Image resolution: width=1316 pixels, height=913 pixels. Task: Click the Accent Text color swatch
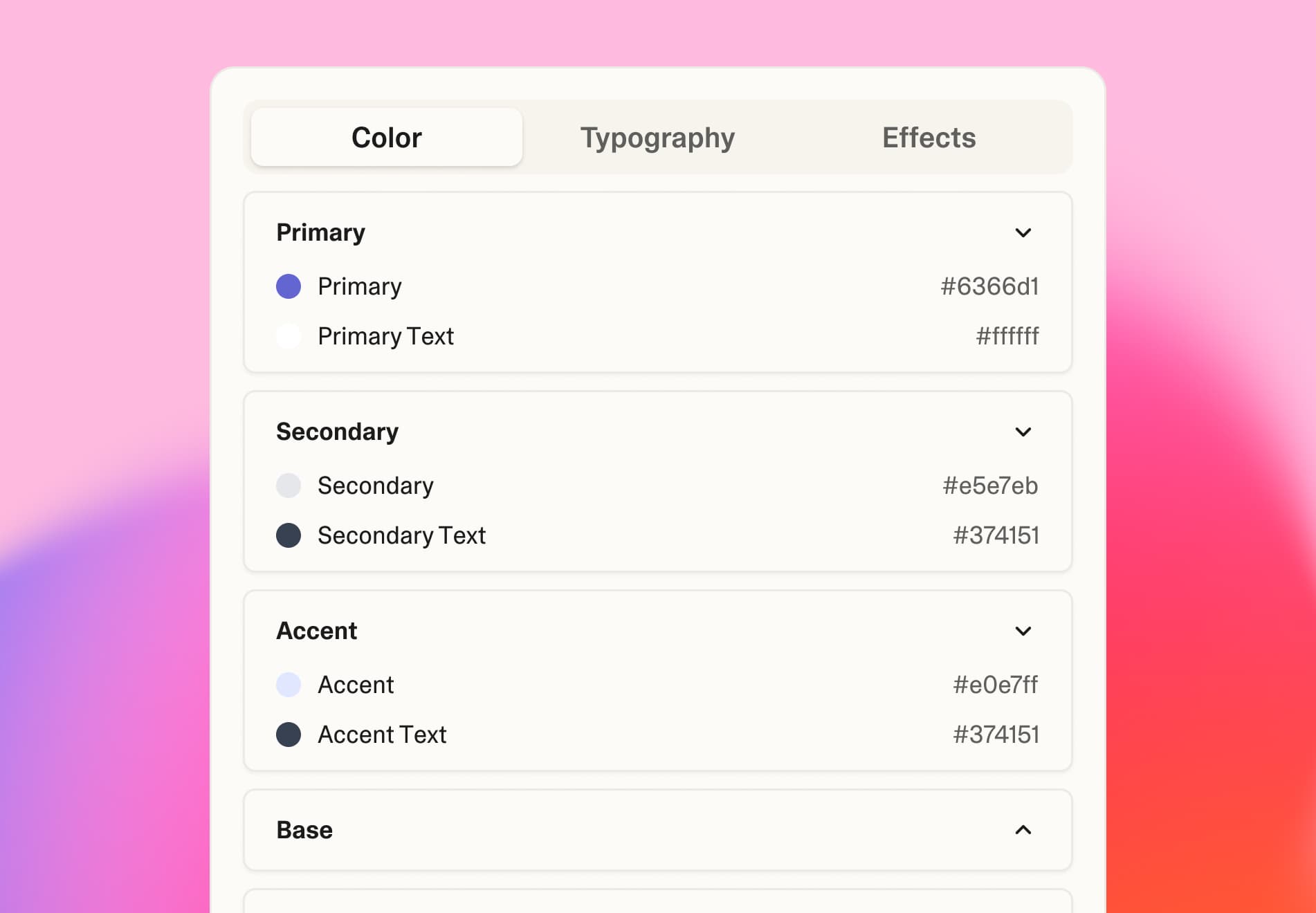point(289,735)
